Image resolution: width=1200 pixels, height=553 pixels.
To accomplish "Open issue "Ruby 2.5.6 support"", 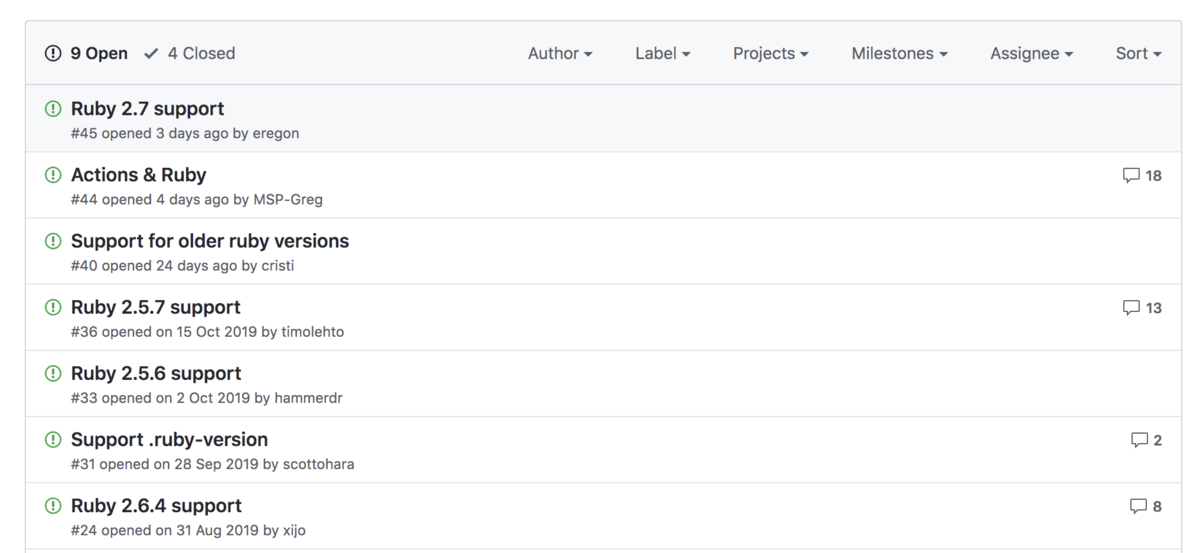I will tap(156, 373).
